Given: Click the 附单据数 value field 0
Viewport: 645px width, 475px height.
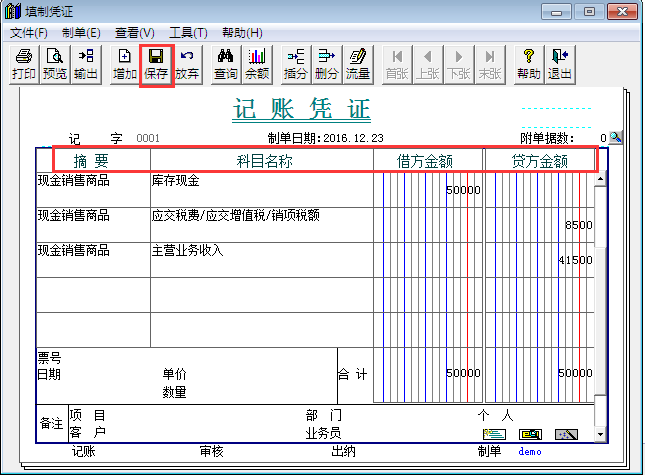Looking at the screenshot, I should [x=603, y=138].
